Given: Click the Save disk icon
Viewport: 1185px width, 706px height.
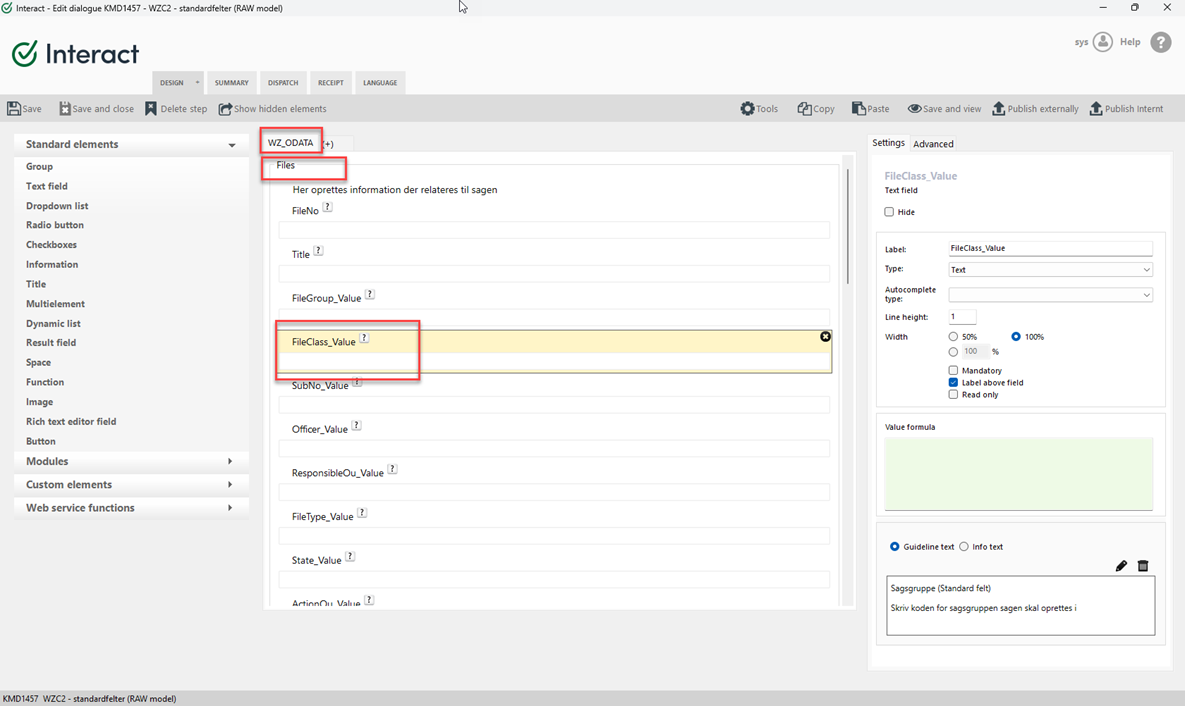Looking at the screenshot, I should [14, 109].
